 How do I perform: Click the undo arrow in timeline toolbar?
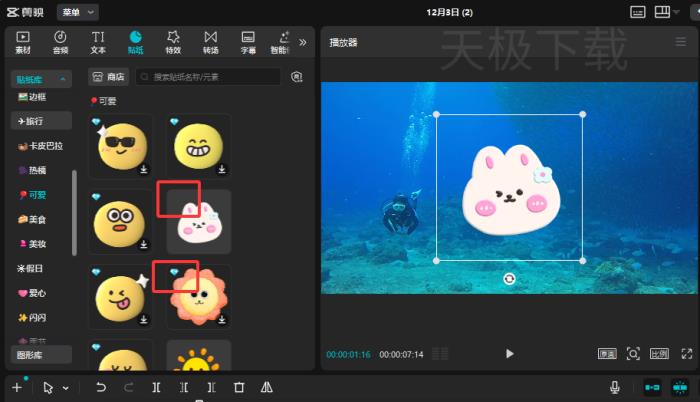101,387
